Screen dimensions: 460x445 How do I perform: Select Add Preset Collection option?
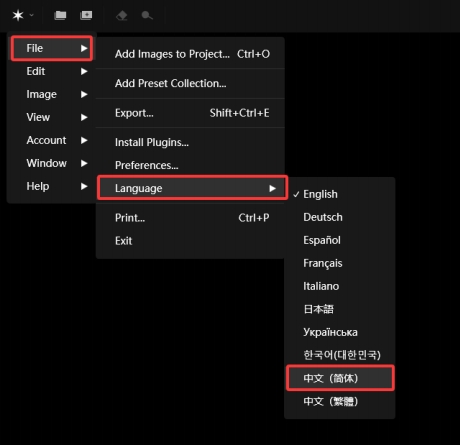coord(190,83)
